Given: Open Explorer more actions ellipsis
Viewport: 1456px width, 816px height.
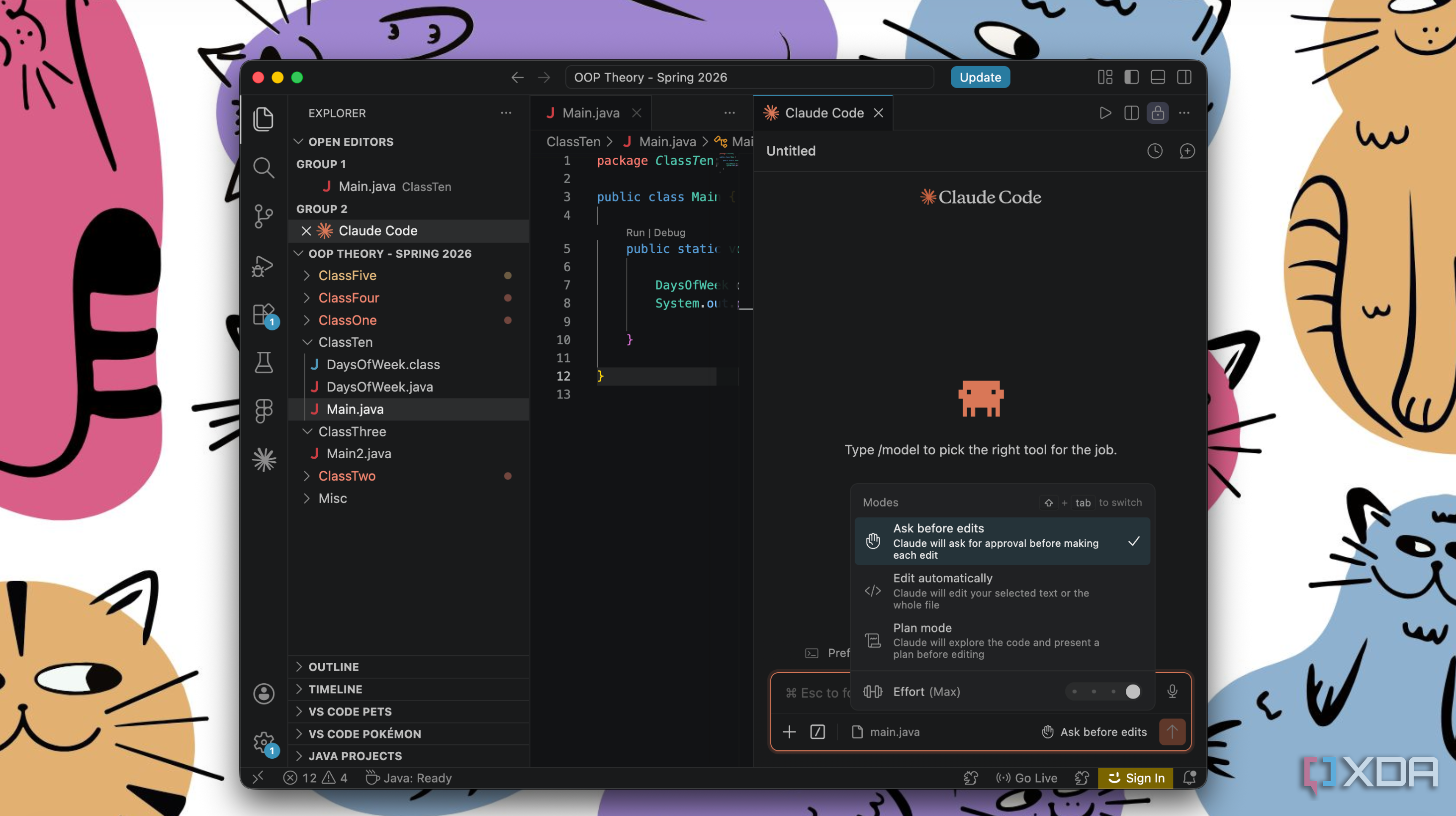Looking at the screenshot, I should click(x=506, y=113).
